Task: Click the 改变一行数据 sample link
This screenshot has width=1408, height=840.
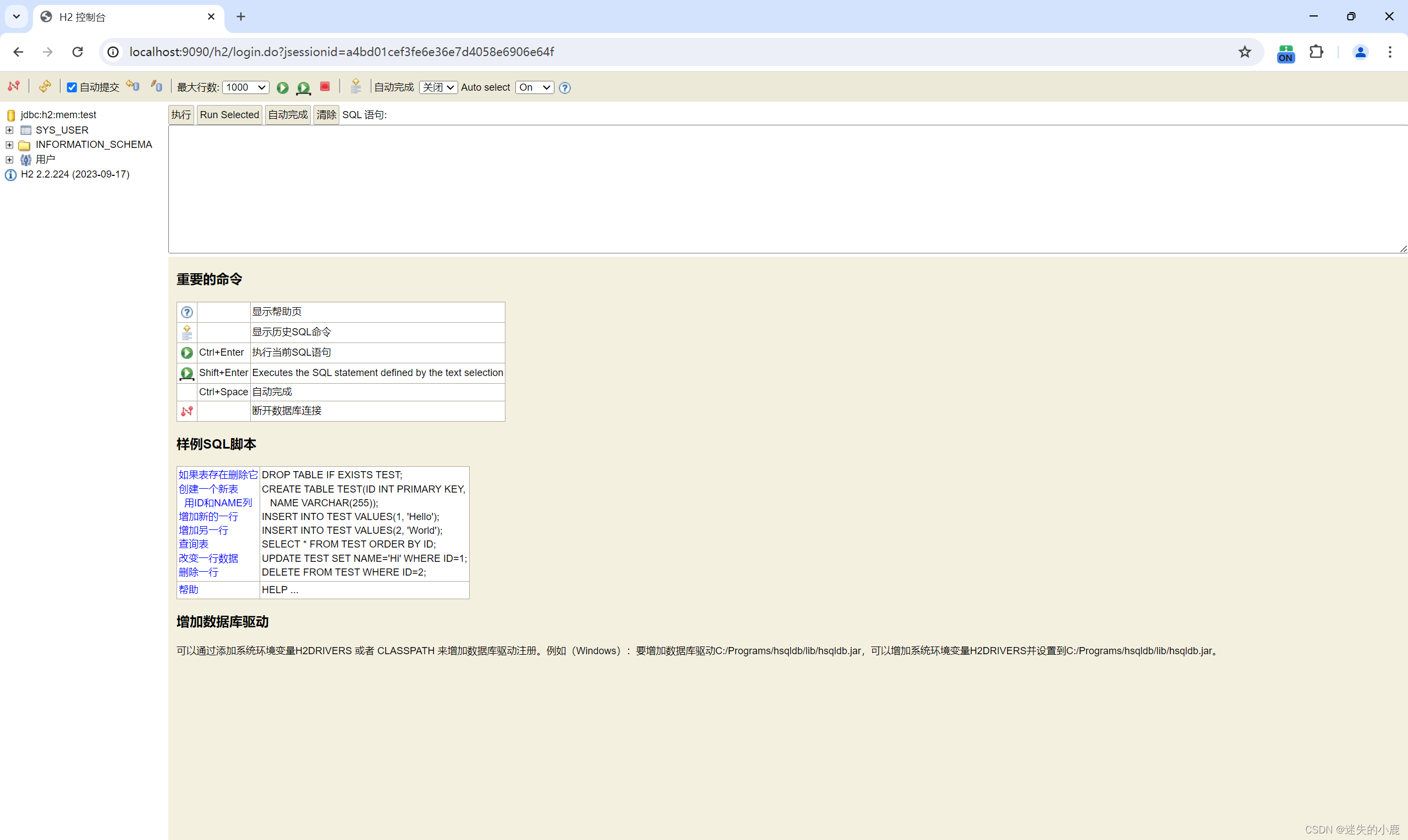Action: tap(208, 558)
